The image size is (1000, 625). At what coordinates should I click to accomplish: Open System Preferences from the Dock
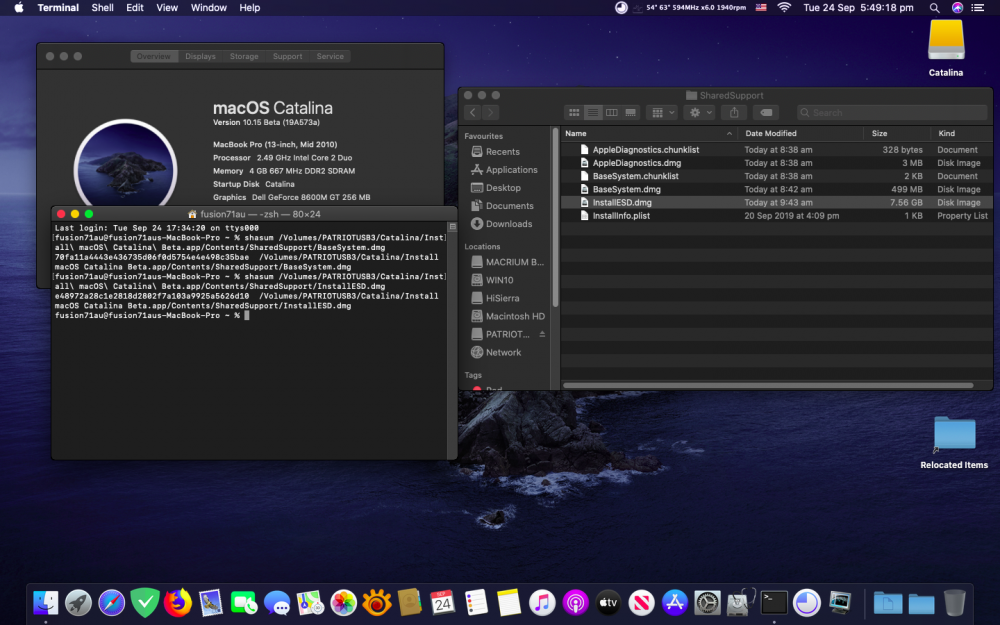click(x=707, y=603)
